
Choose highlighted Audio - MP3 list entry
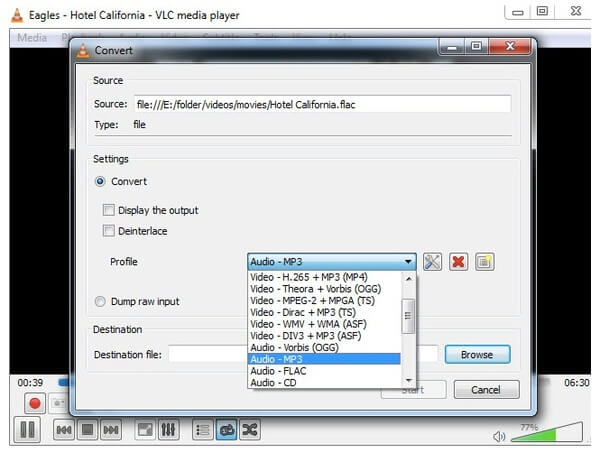[x=324, y=359]
